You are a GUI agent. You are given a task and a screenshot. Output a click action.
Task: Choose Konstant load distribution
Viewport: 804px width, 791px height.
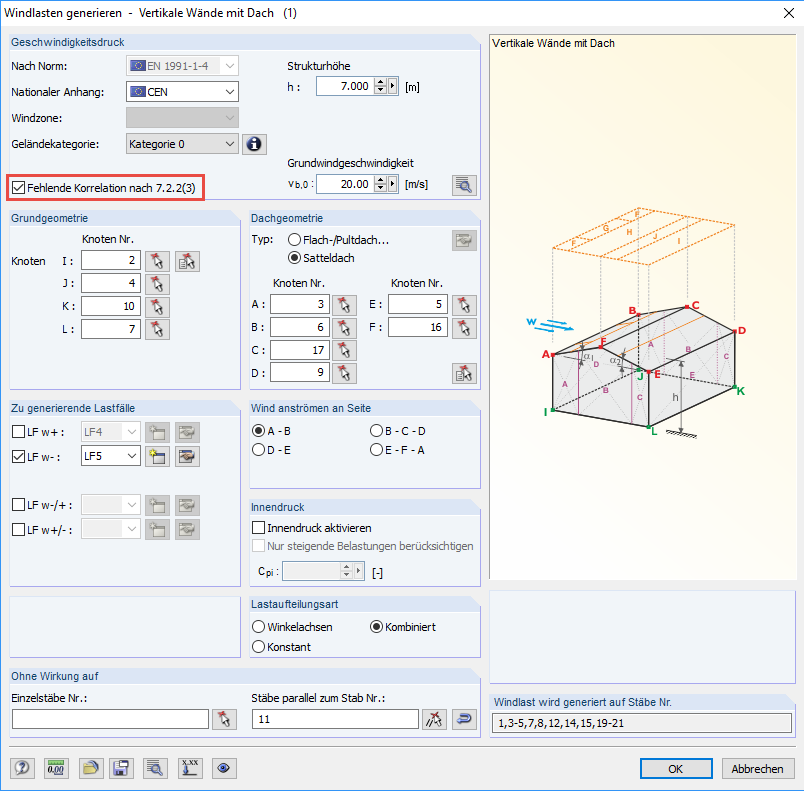click(258, 647)
